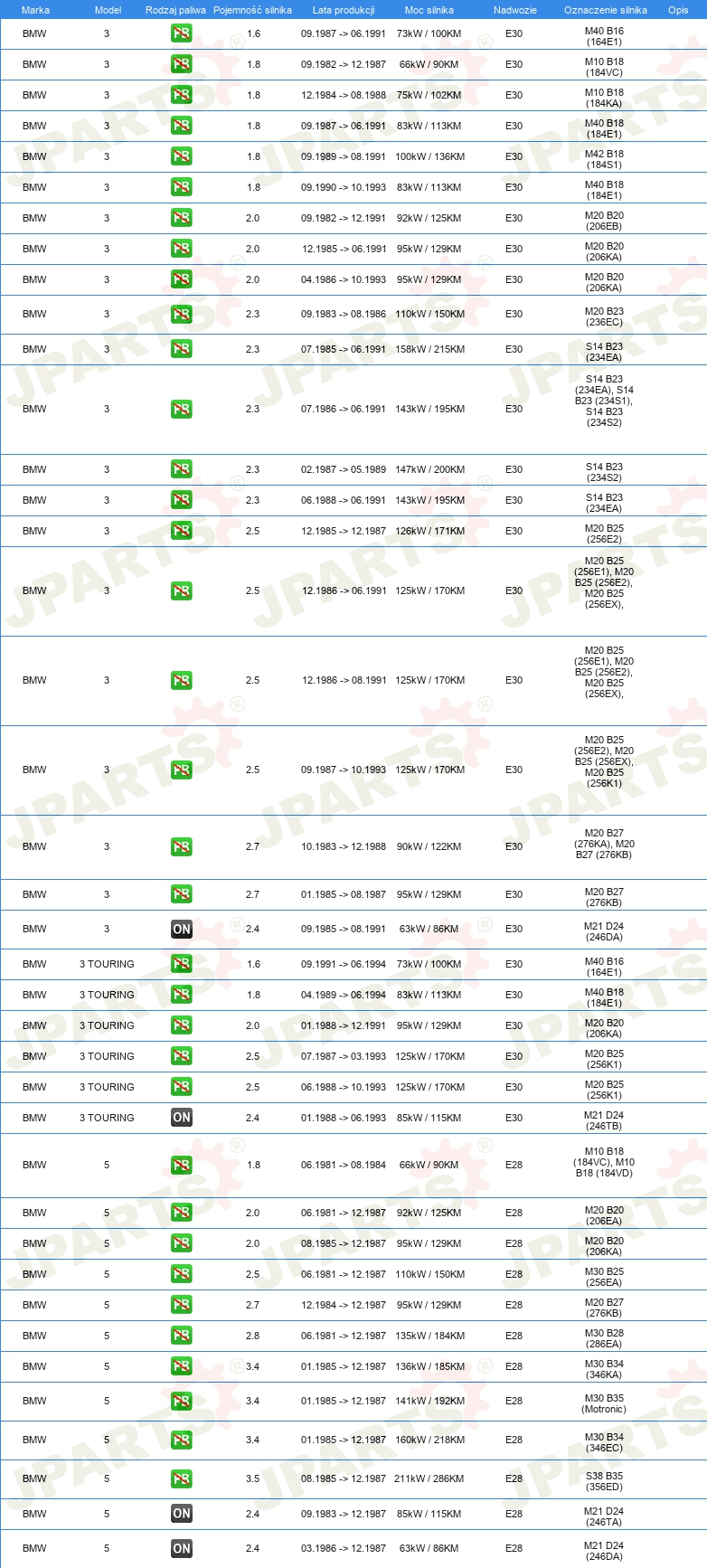Select petrol icon in 92kW/125KM E30 row
Image resolution: width=707 pixels, height=1568 pixels.
182,218
